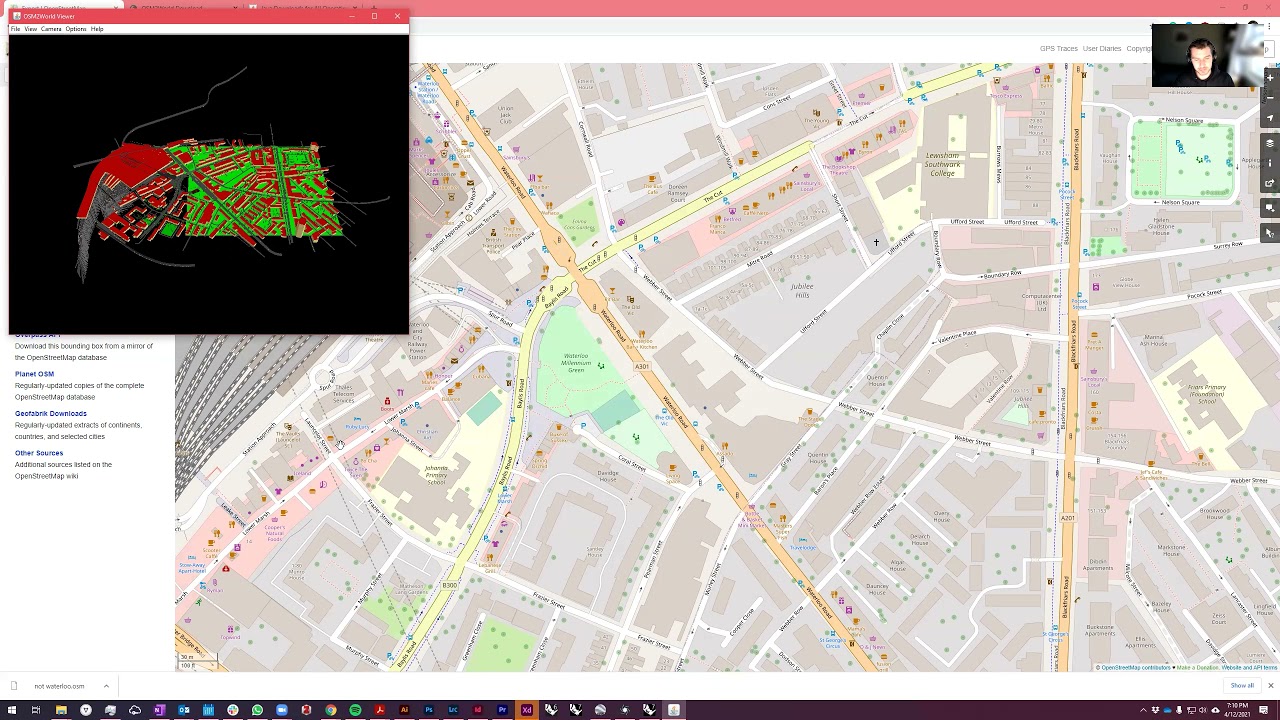Open File Explorer from the taskbar
This screenshot has height=720, width=1280.
[x=61, y=710]
